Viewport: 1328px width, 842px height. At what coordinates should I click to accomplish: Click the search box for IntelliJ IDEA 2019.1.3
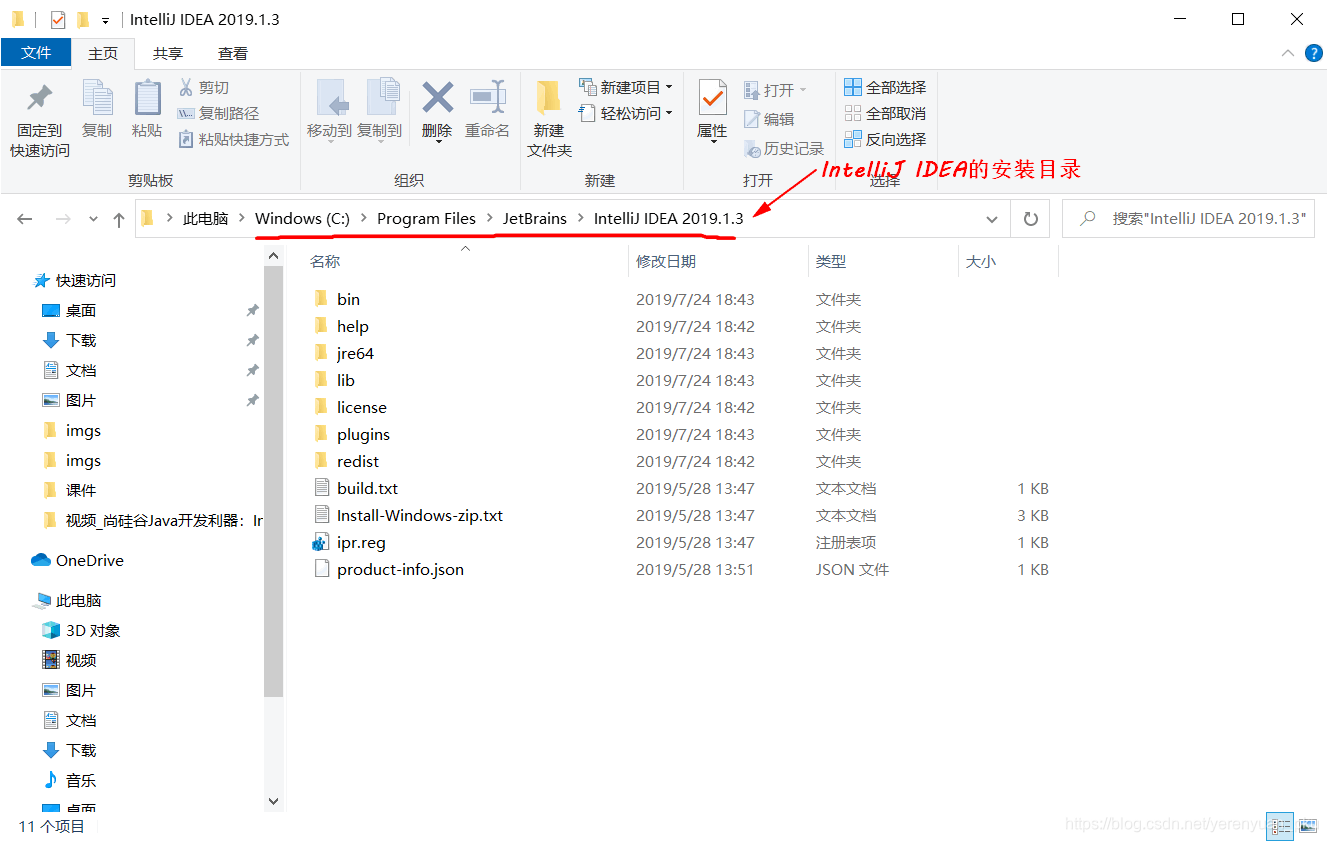click(x=1189, y=218)
